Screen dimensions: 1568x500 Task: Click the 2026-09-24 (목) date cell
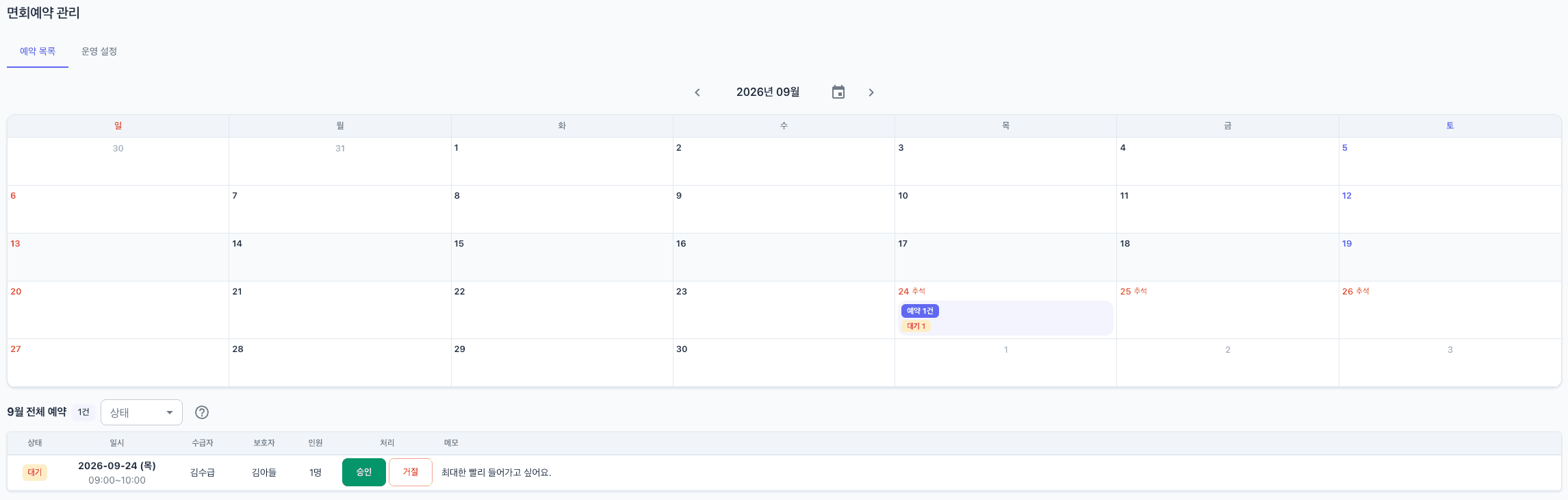click(117, 466)
